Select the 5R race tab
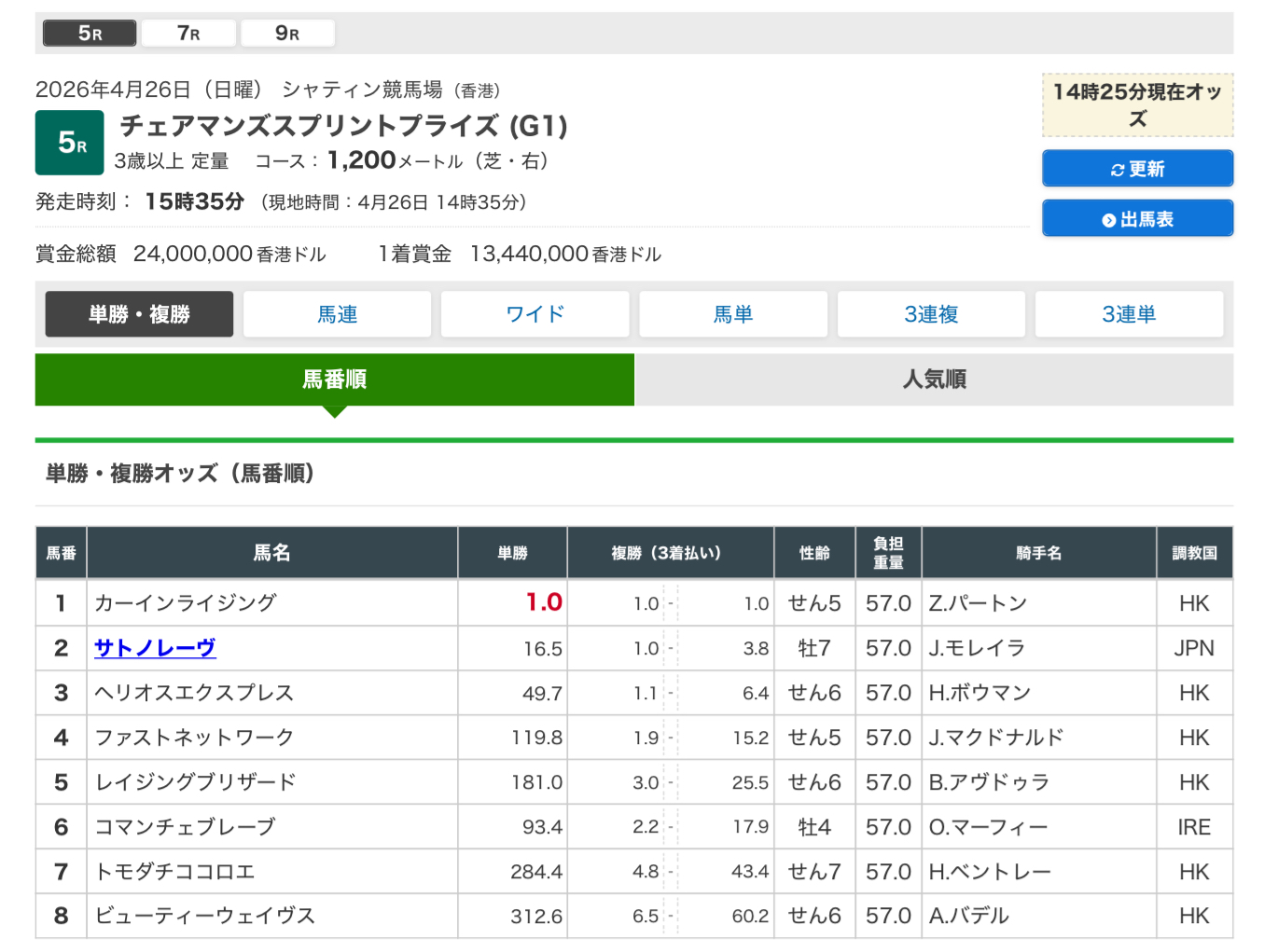This screenshot has width=1278, height=952. [90, 34]
